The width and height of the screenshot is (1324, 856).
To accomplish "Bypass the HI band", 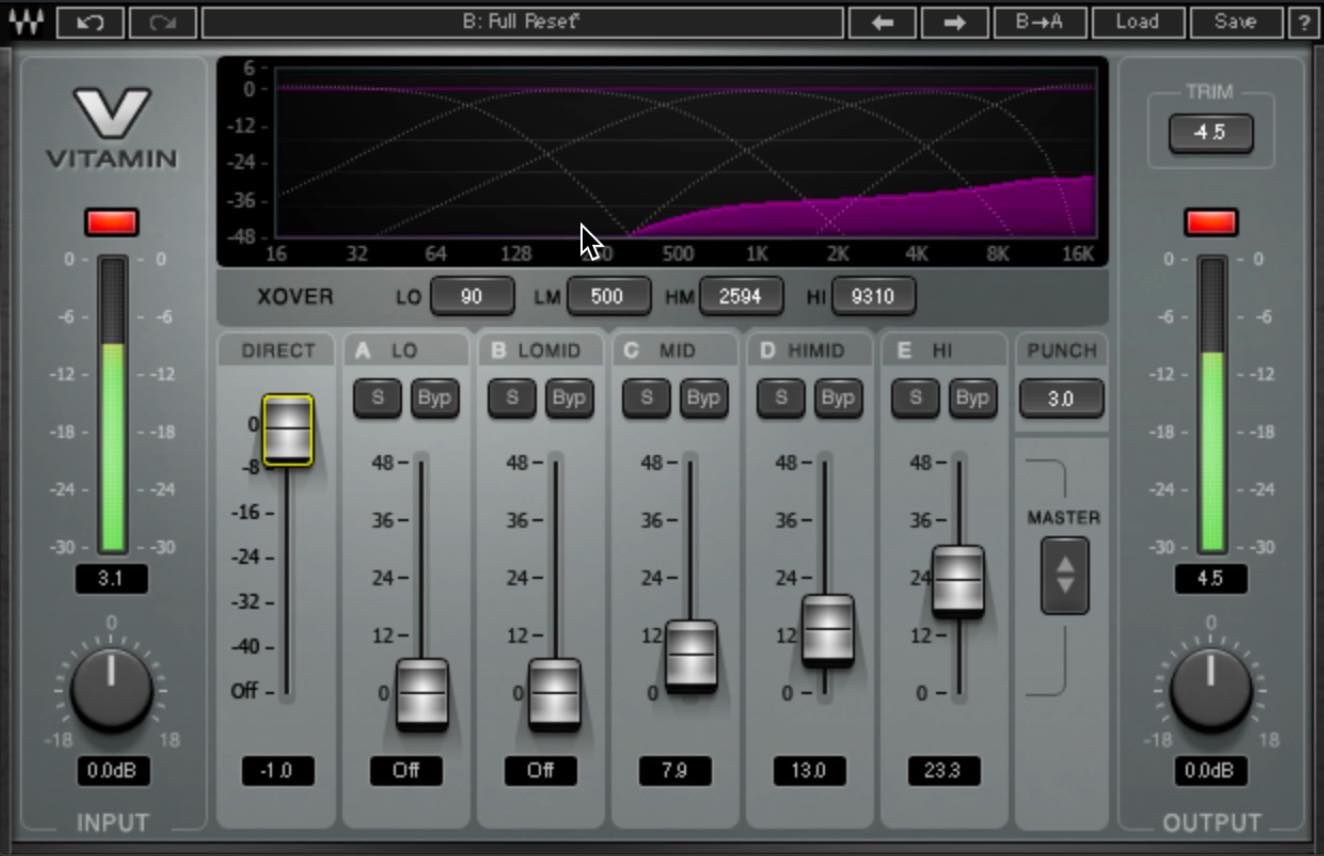I will [x=972, y=398].
